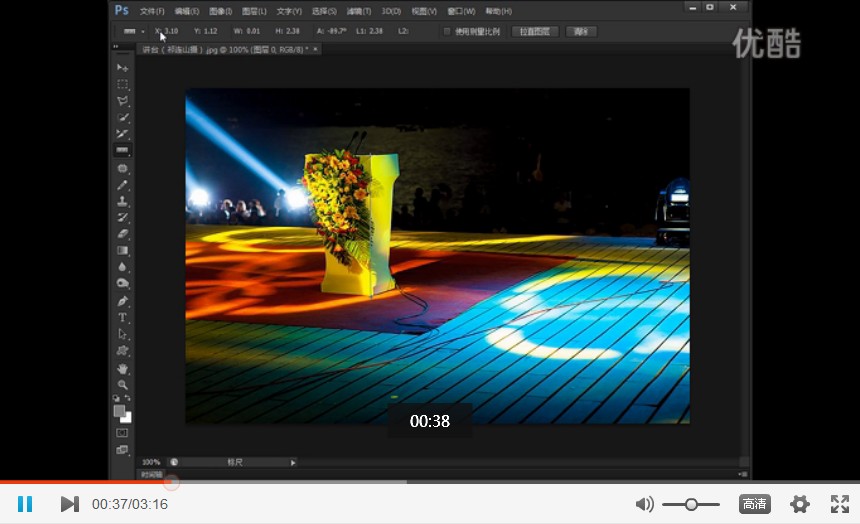The height and width of the screenshot is (524, 860).
Task: Click the background color swatch
Action: point(127,418)
